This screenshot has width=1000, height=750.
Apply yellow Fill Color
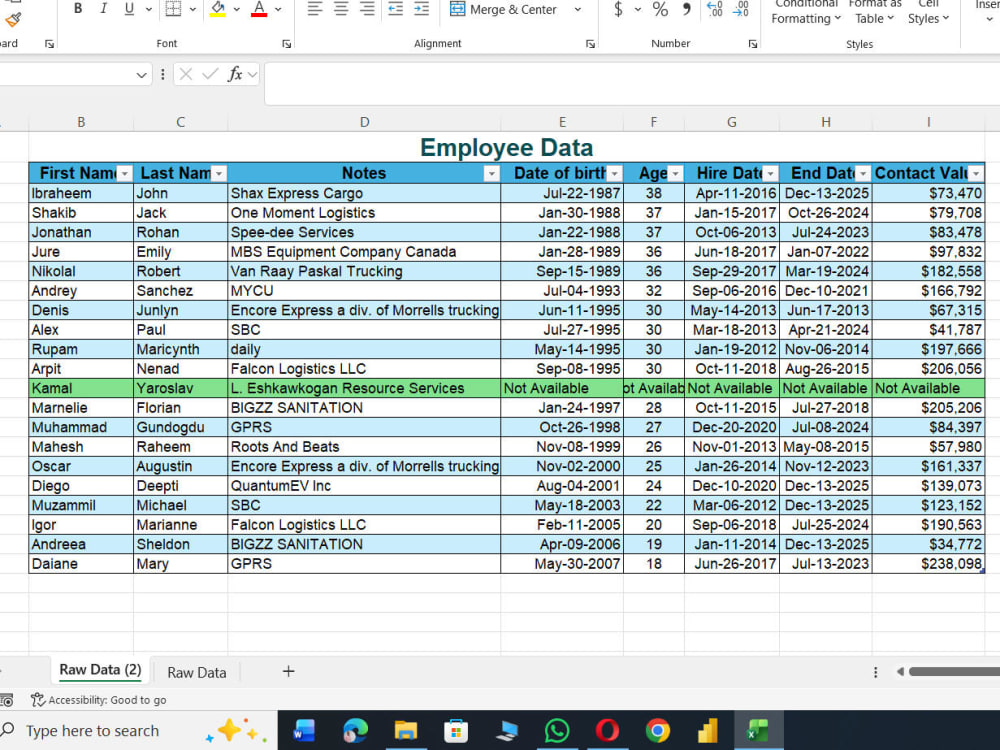218,9
